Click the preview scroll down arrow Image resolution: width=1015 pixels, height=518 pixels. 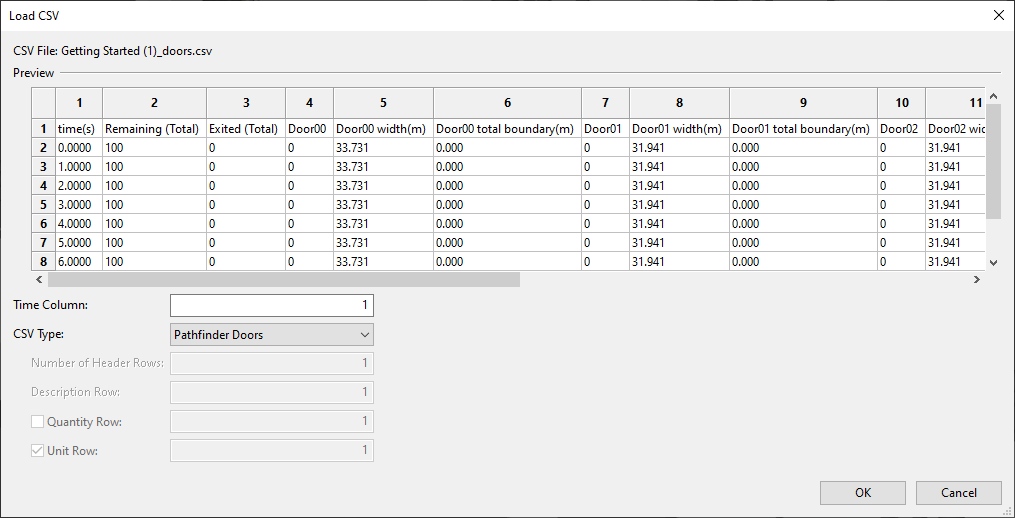click(x=994, y=262)
